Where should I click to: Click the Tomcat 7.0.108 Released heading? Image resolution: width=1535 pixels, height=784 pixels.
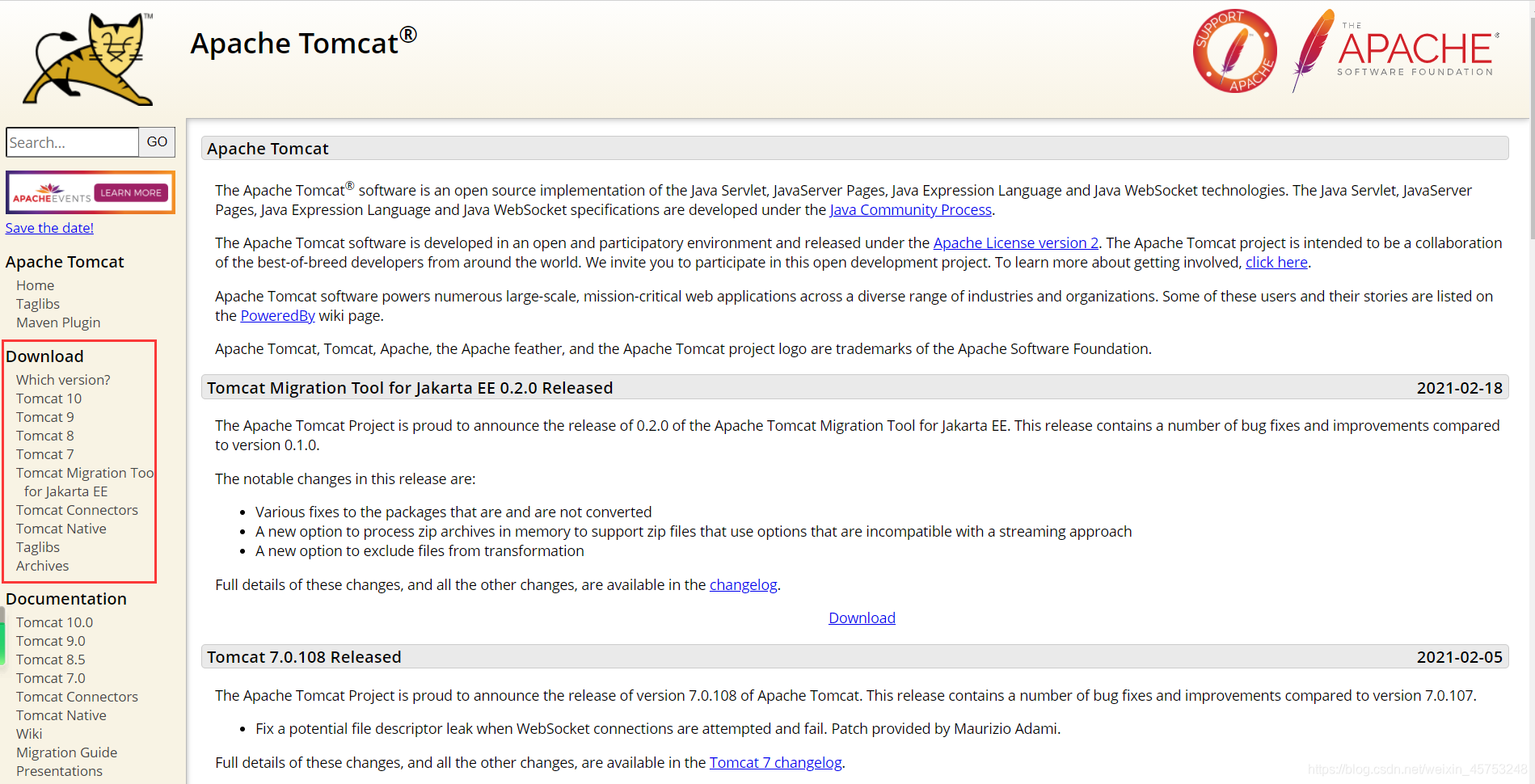click(304, 657)
